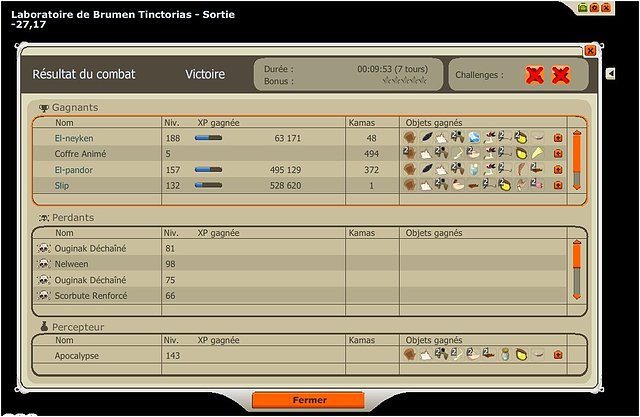Click the green icon in top-right corner
This screenshot has height=417, width=640.
583,7
